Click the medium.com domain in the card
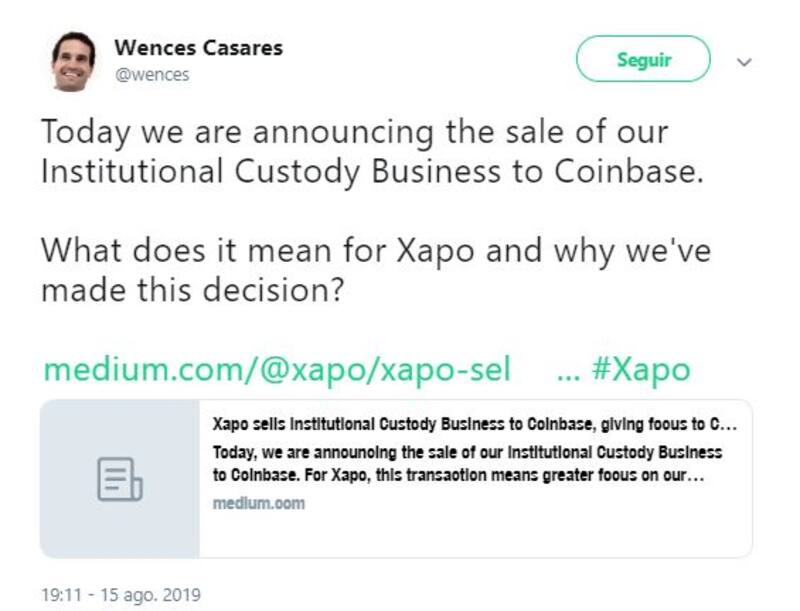800x611 pixels. tap(259, 503)
